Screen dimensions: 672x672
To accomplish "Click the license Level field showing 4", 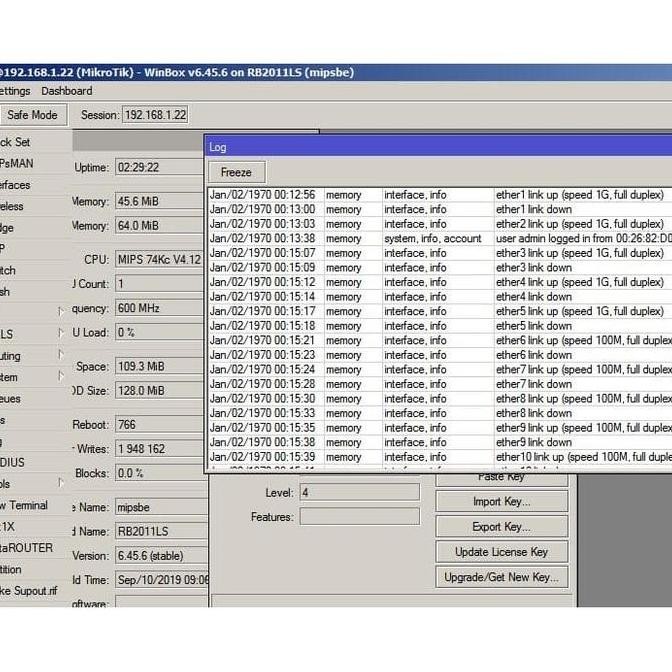I will pyautogui.click(x=360, y=492).
